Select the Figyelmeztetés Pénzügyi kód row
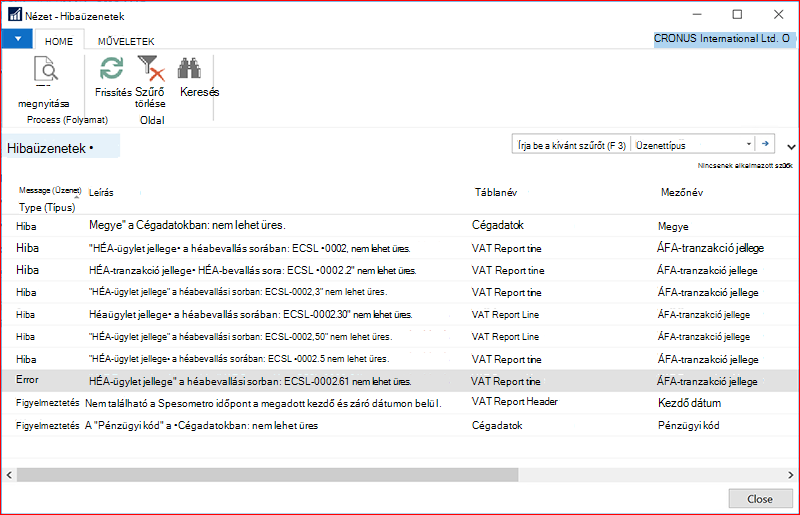The image size is (800, 515). pyautogui.click(x=401, y=425)
